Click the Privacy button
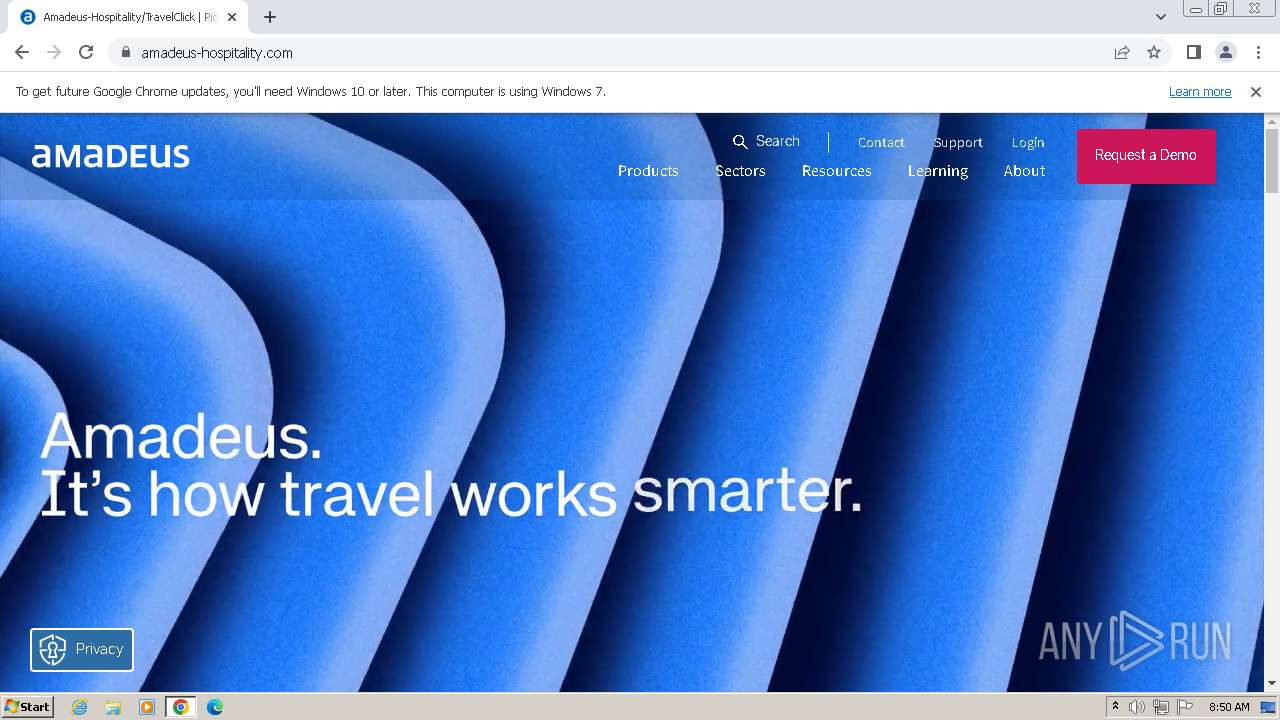Image resolution: width=1280 pixels, height=720 pixels. [x=82, y=650]
